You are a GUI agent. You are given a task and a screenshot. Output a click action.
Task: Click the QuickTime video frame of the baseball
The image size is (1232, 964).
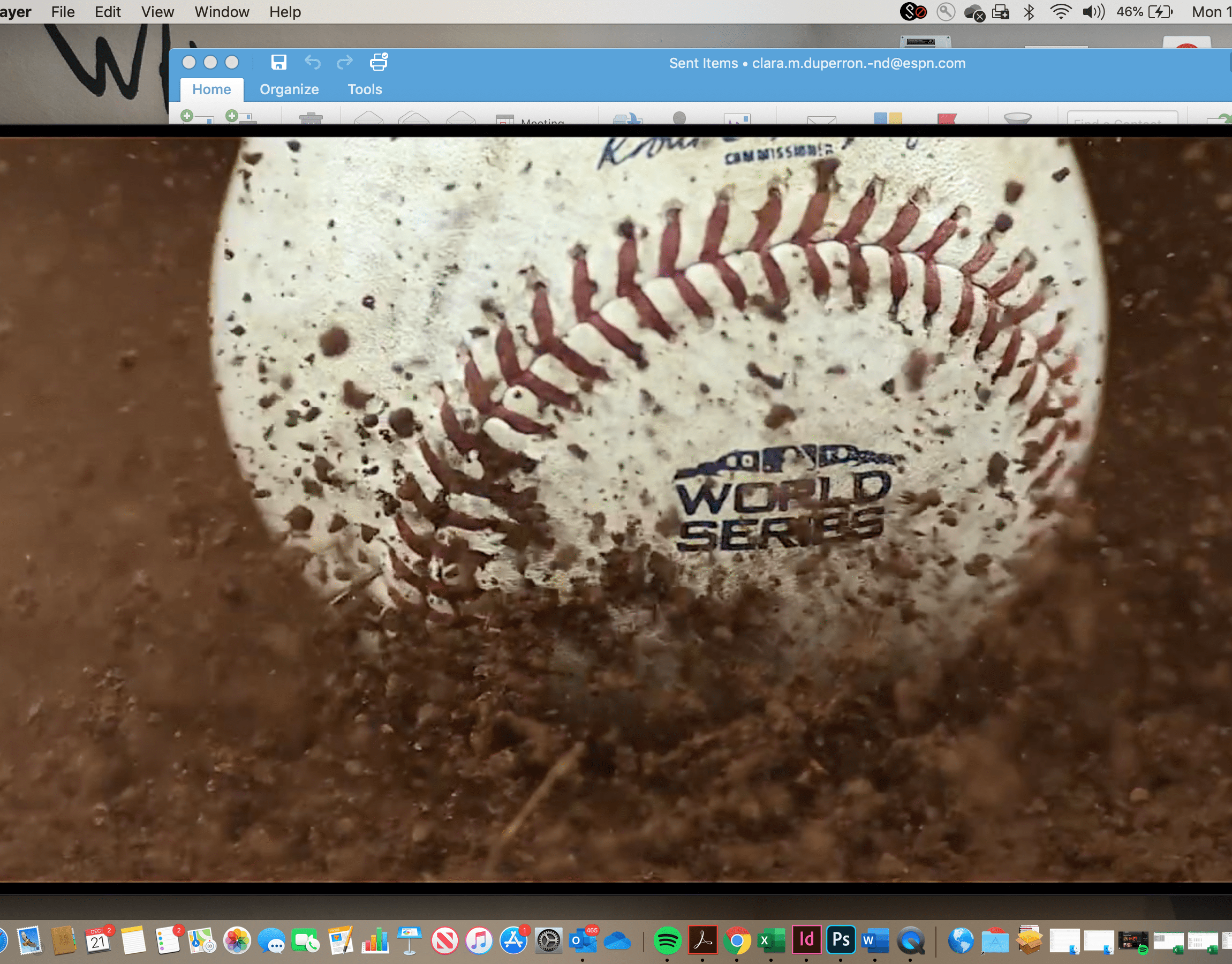click(x=616, y=510)
